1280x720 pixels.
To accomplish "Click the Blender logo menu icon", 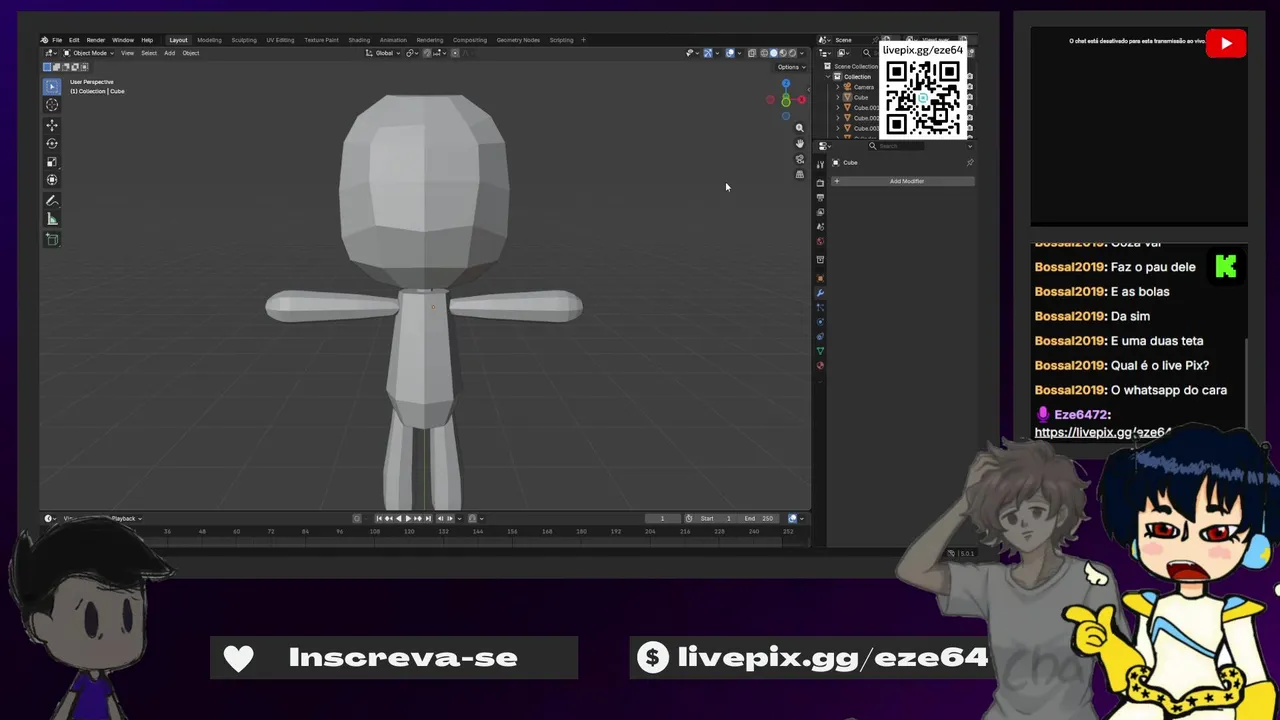I will click(44, 40).
